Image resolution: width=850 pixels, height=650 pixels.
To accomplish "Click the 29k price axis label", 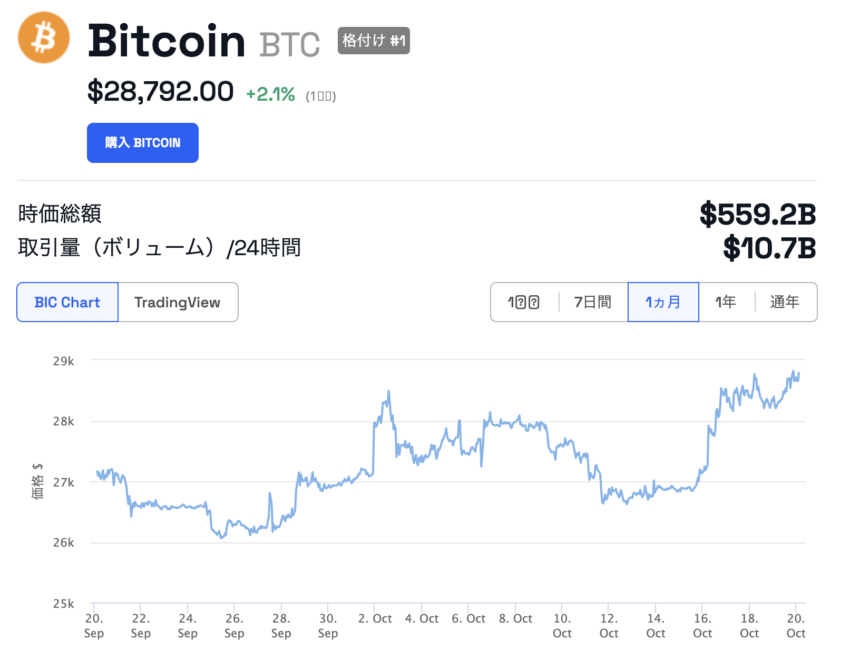I will 63,361.
